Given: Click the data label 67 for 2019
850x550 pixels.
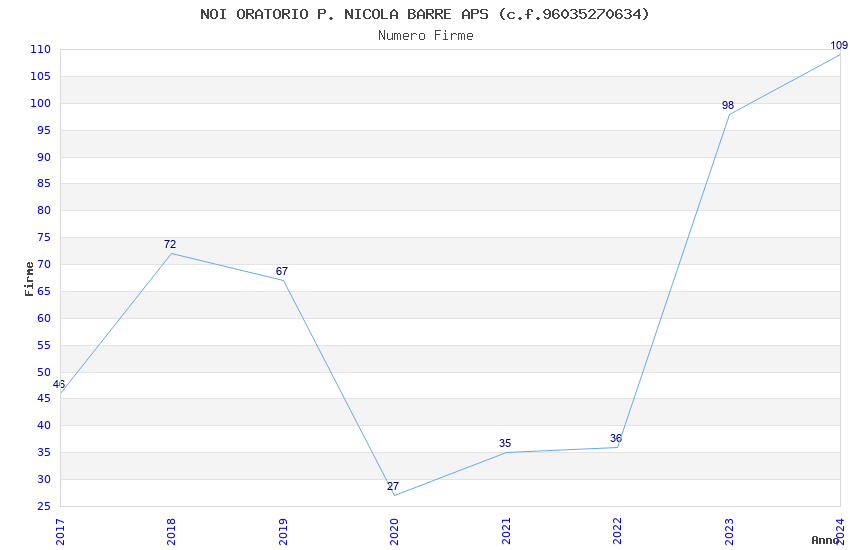Looking at the screenshot, I should pos(282,271).
